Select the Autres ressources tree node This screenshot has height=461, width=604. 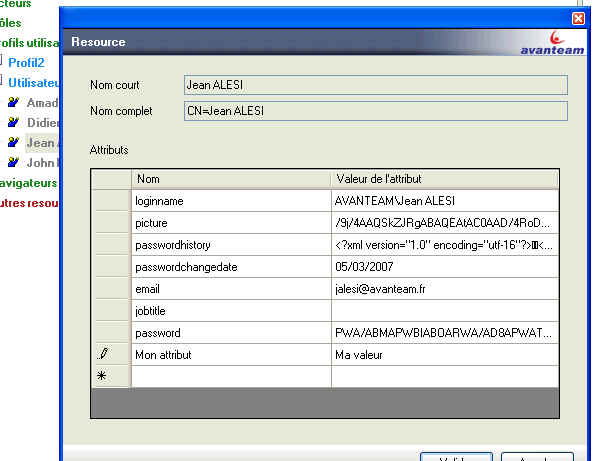point(28,203)
